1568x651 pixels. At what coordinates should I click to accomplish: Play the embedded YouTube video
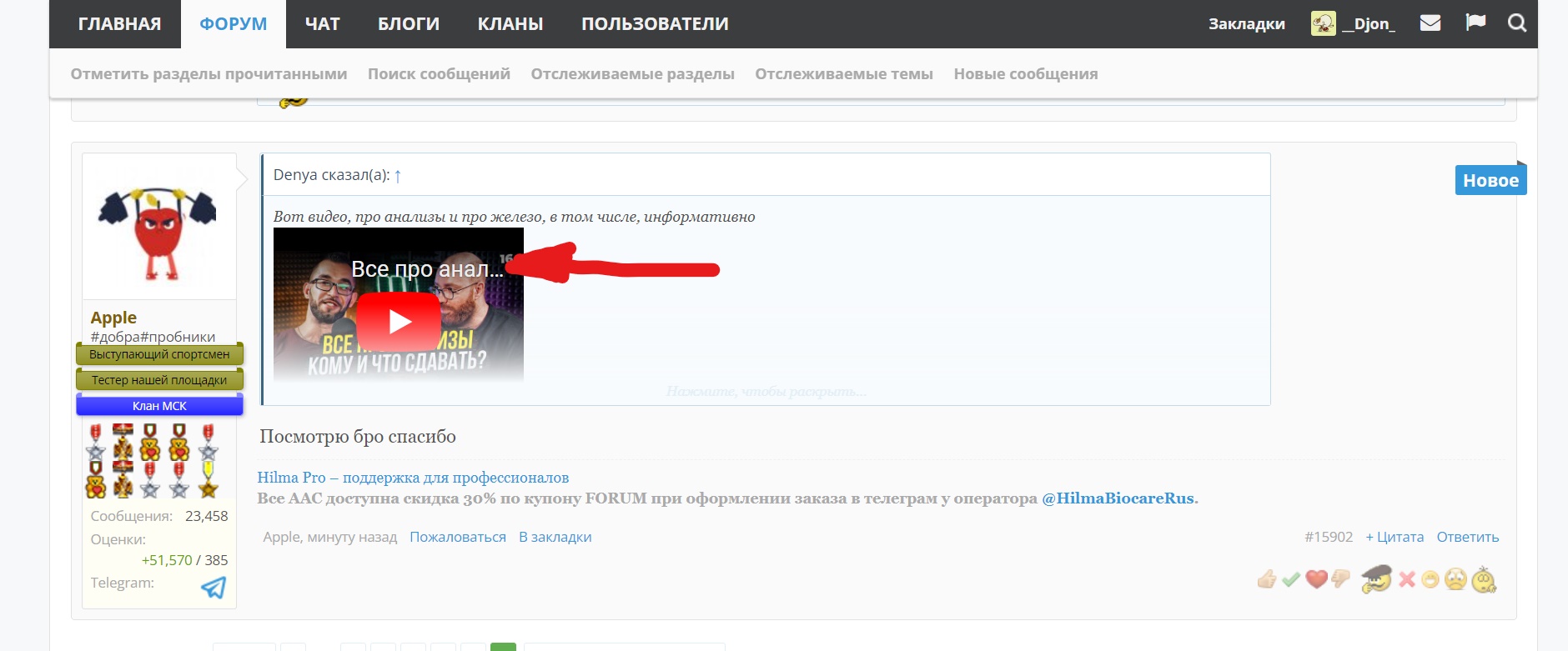point(398,322)
